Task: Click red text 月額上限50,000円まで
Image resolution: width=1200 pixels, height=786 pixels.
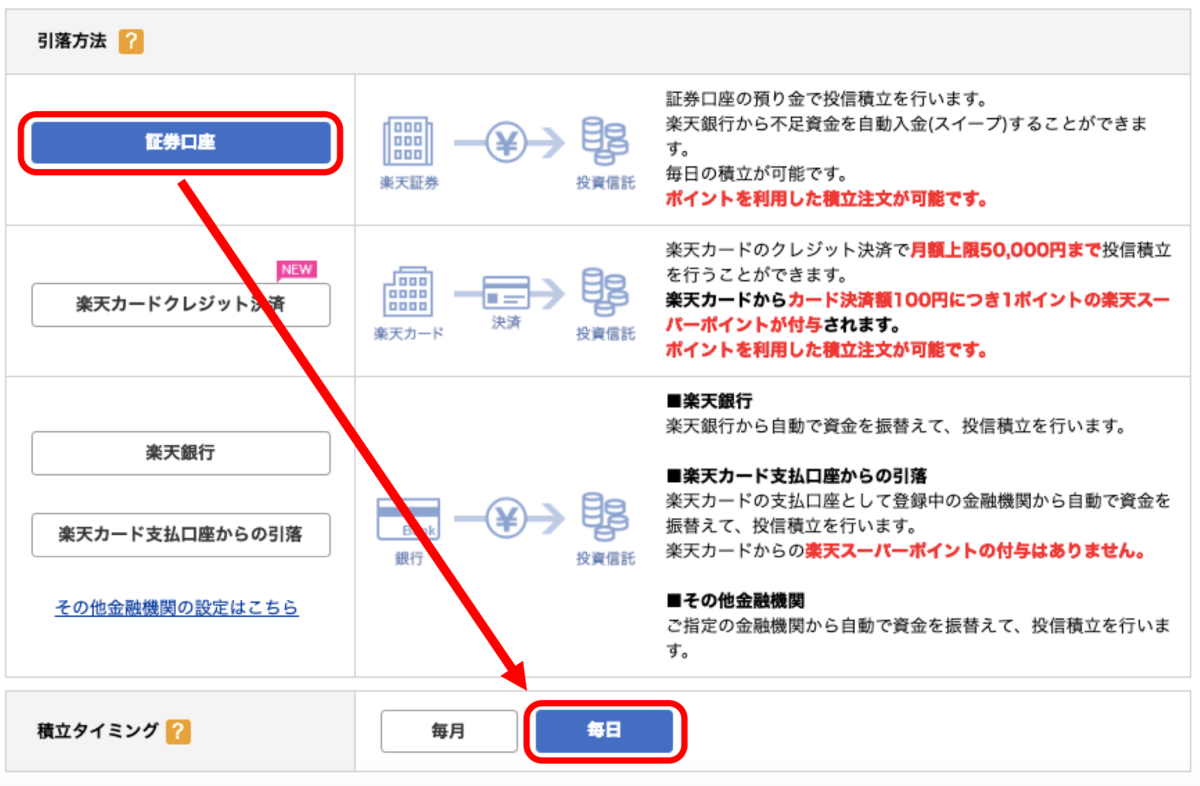Action: pos(1005,249)
